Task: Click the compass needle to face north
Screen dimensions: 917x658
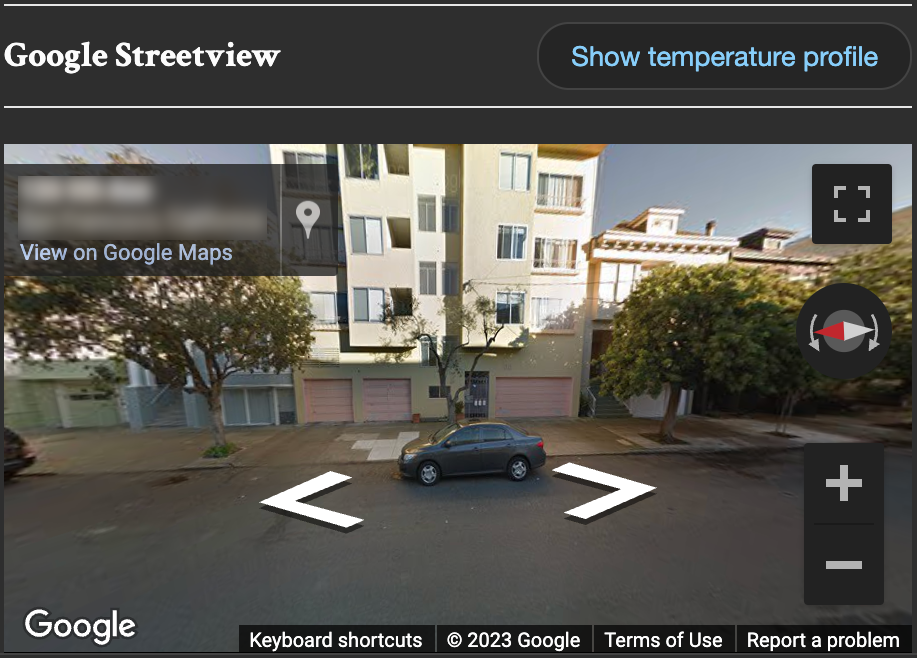Action: click(843, 332)
